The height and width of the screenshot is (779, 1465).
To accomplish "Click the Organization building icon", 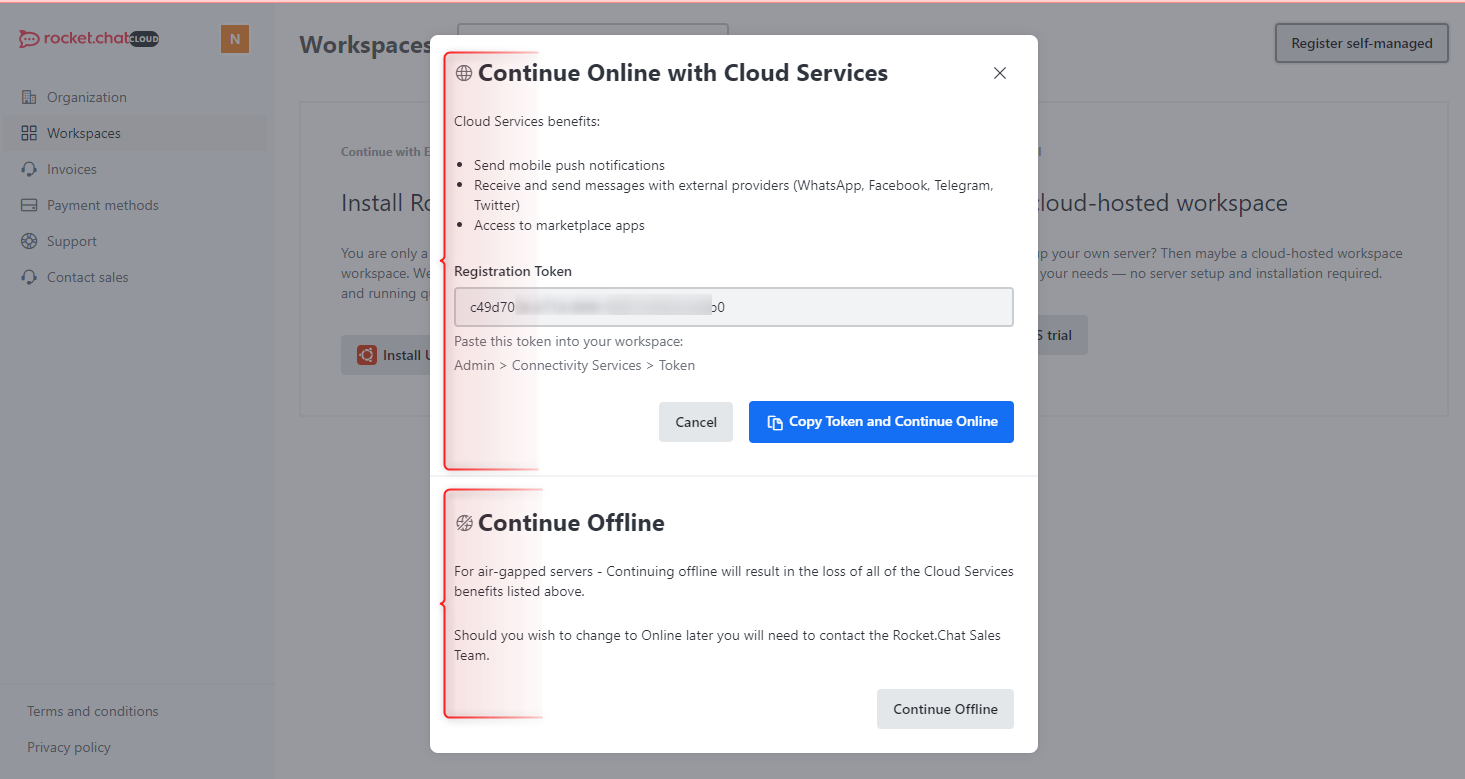I will 29,97.
